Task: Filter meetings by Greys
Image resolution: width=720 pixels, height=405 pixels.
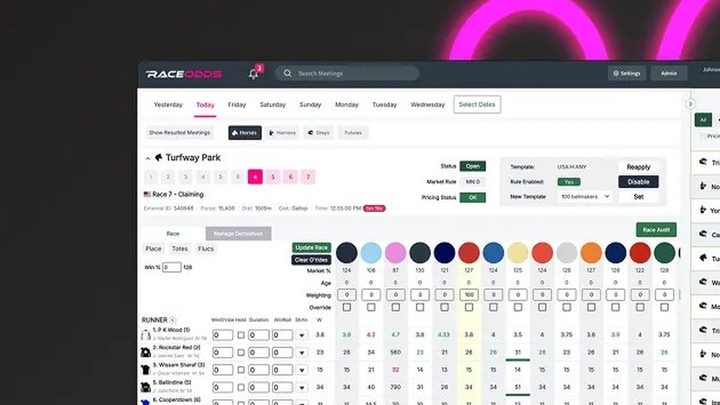Action: (319, 133)
